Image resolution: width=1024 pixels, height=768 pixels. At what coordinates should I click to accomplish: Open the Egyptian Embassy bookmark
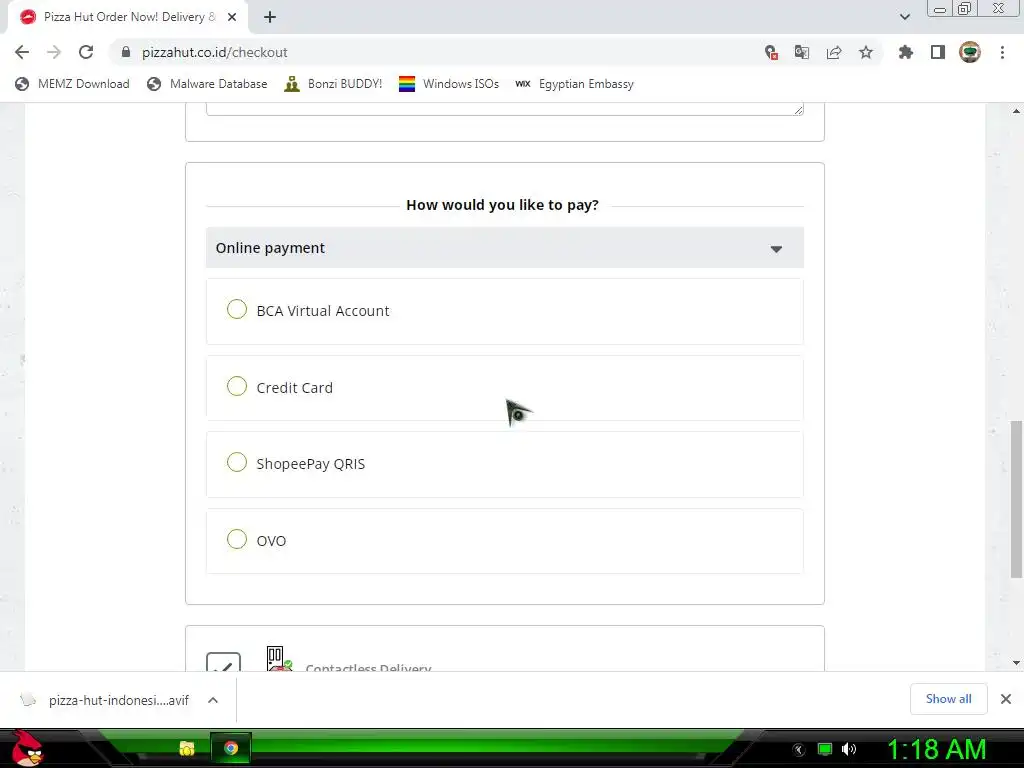[x=575, y=84]
